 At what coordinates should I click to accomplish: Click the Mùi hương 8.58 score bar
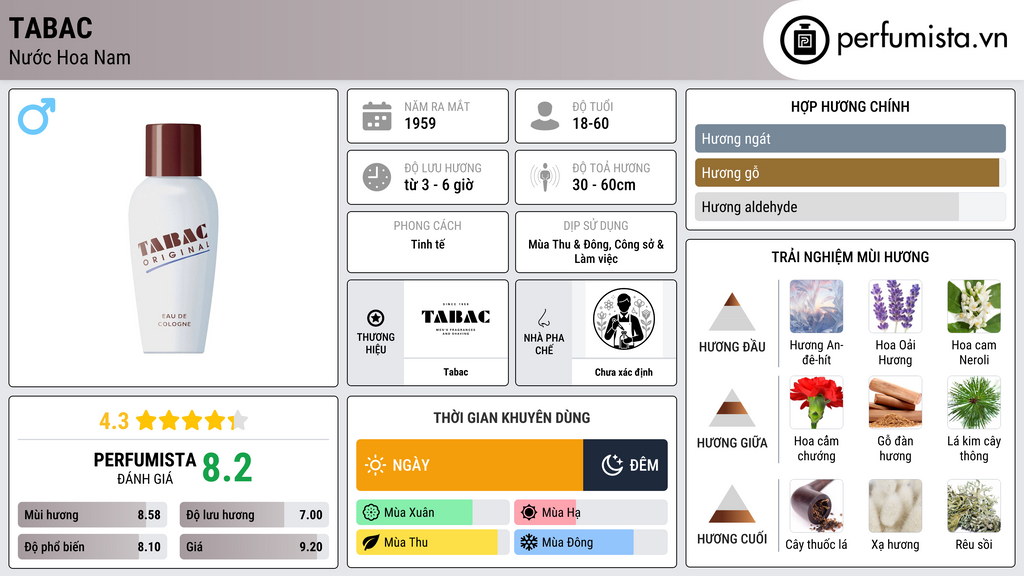92,515
